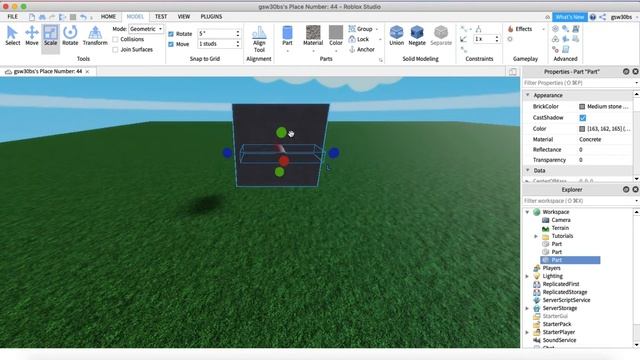This screenshot has height=360, width=640.
Task: Insert a new Part
Action: click(287, 36)
